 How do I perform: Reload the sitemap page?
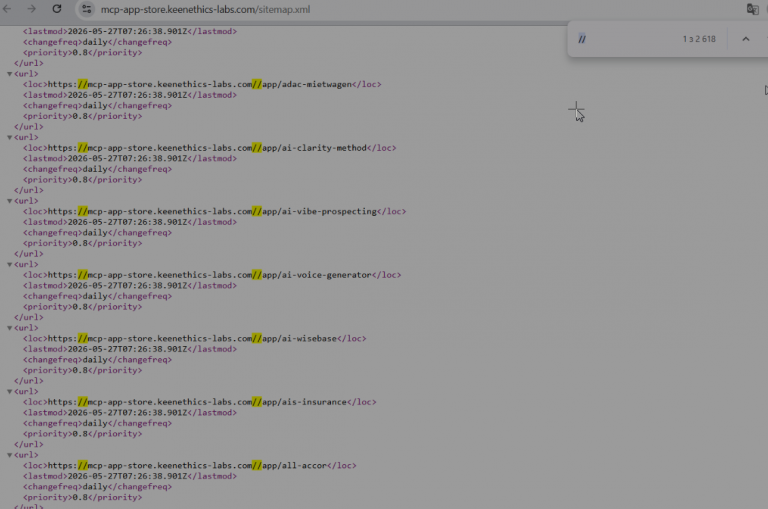(57, 9)
